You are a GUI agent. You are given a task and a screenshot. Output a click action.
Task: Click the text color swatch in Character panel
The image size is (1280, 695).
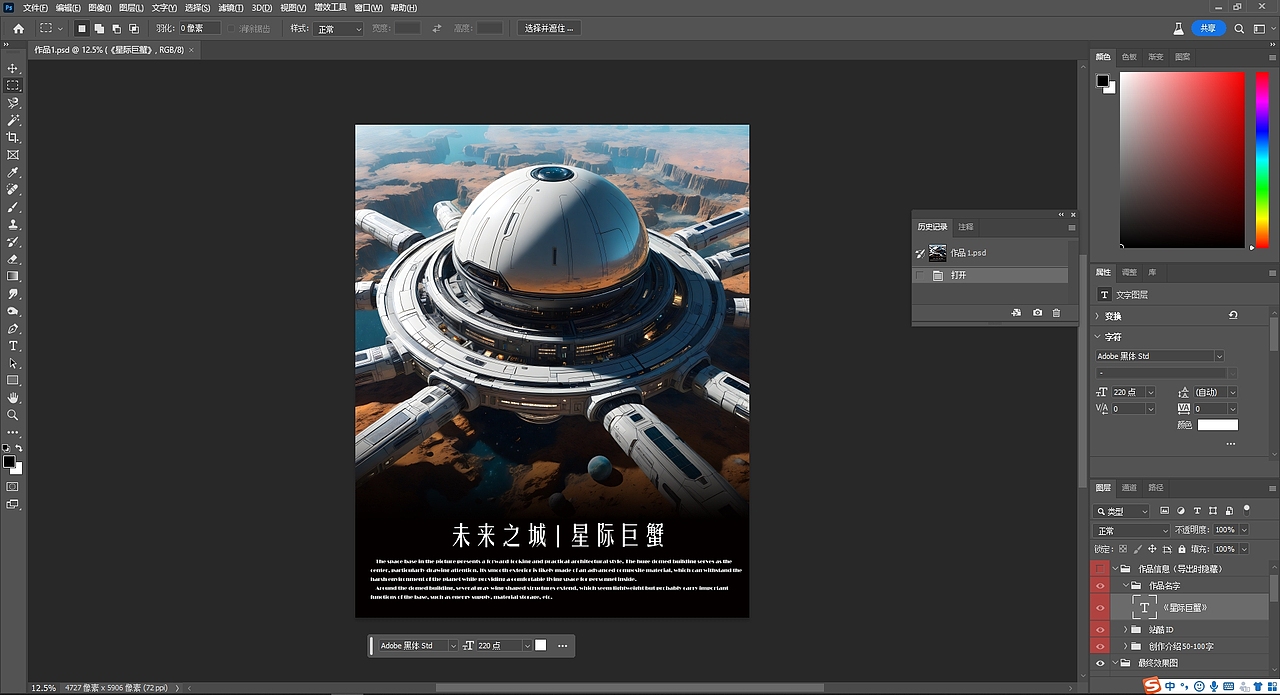[1216, 424]
